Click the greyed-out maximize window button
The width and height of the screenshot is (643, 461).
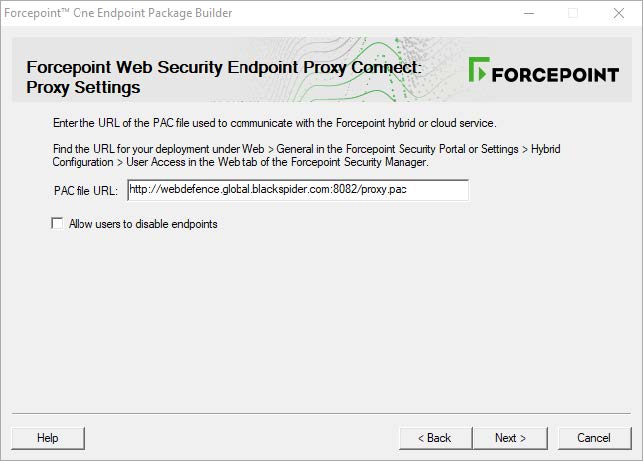(573, 13)
